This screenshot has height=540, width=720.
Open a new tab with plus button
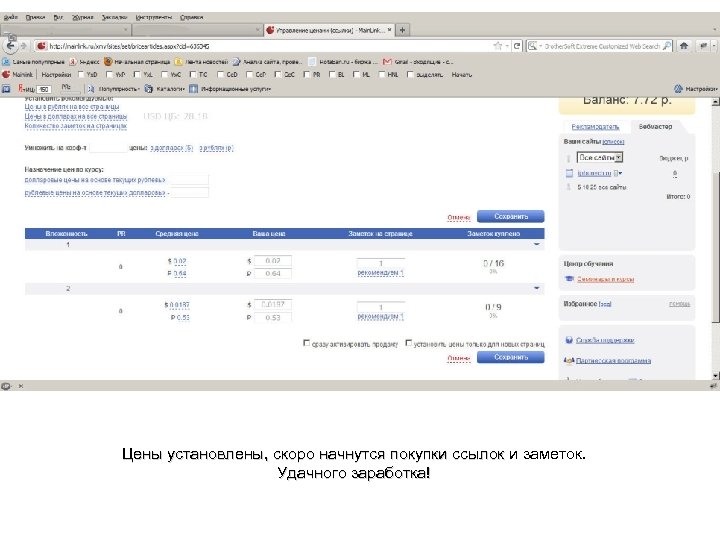[402, 30]
